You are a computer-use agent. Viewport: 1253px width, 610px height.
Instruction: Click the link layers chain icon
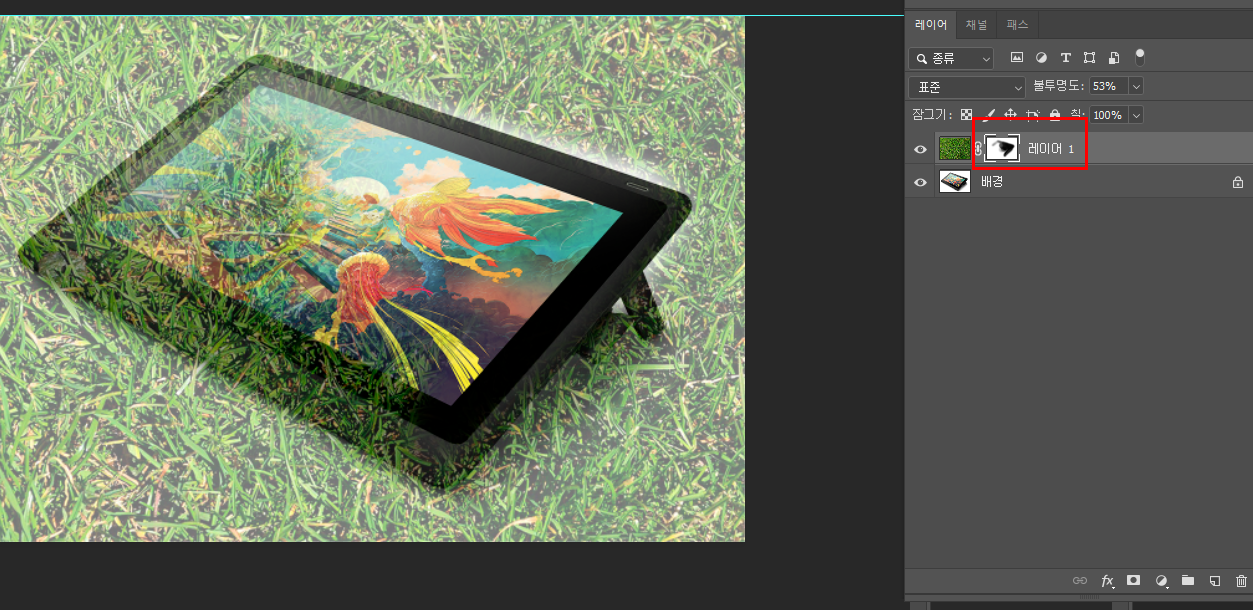1079,580
